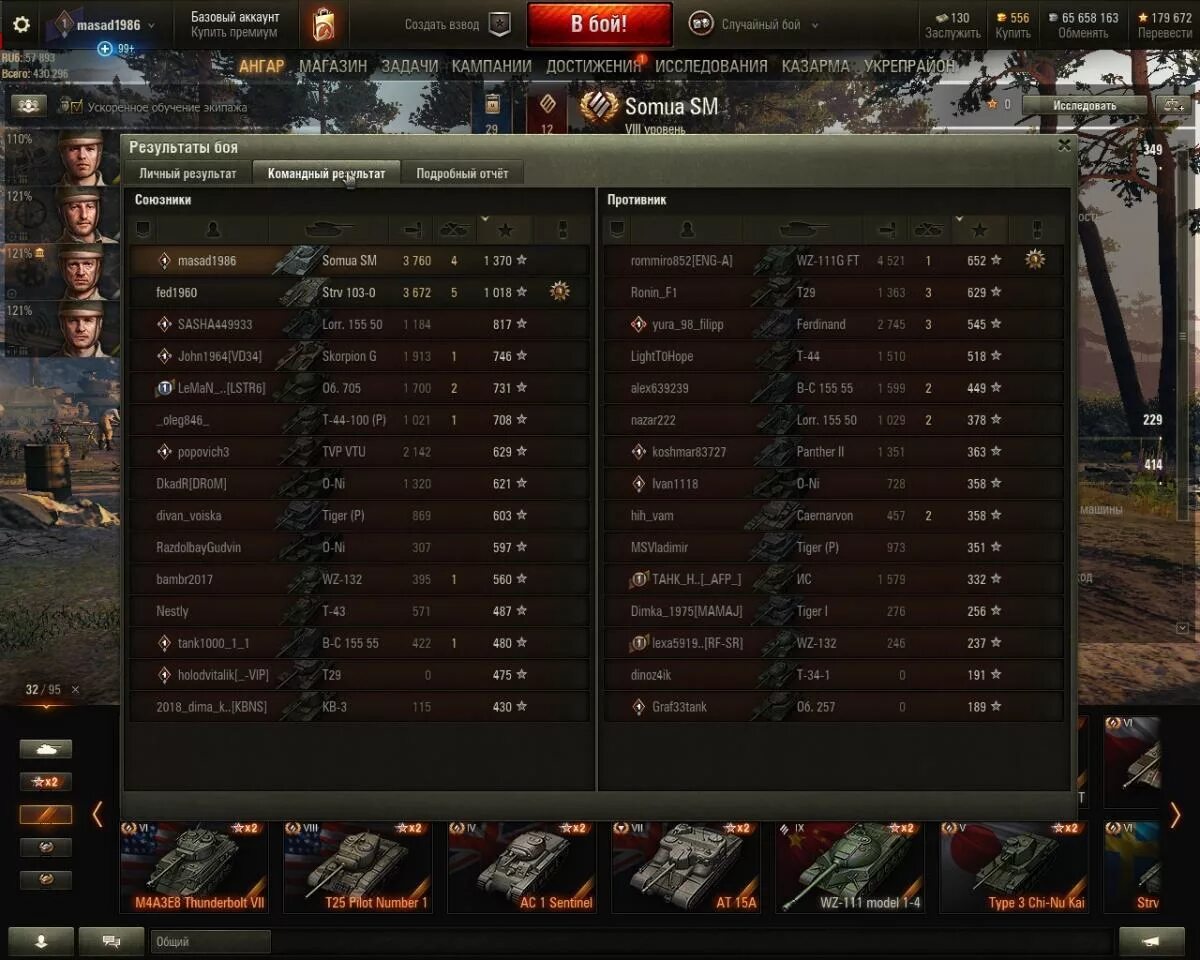The height and width of the screenshot is (960, 1200).
Task: Sort enemies by damage dealt column icon
Action: pyautogui.click(x=885, y=230)
